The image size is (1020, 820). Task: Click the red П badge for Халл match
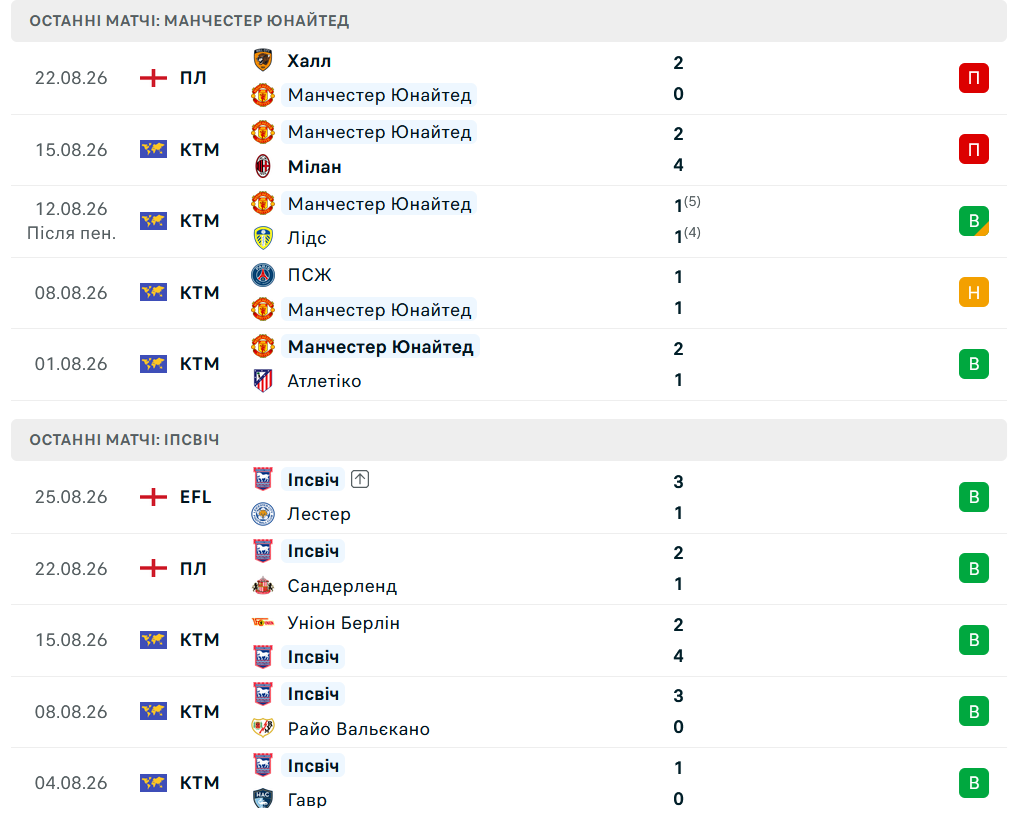(973, 78)
